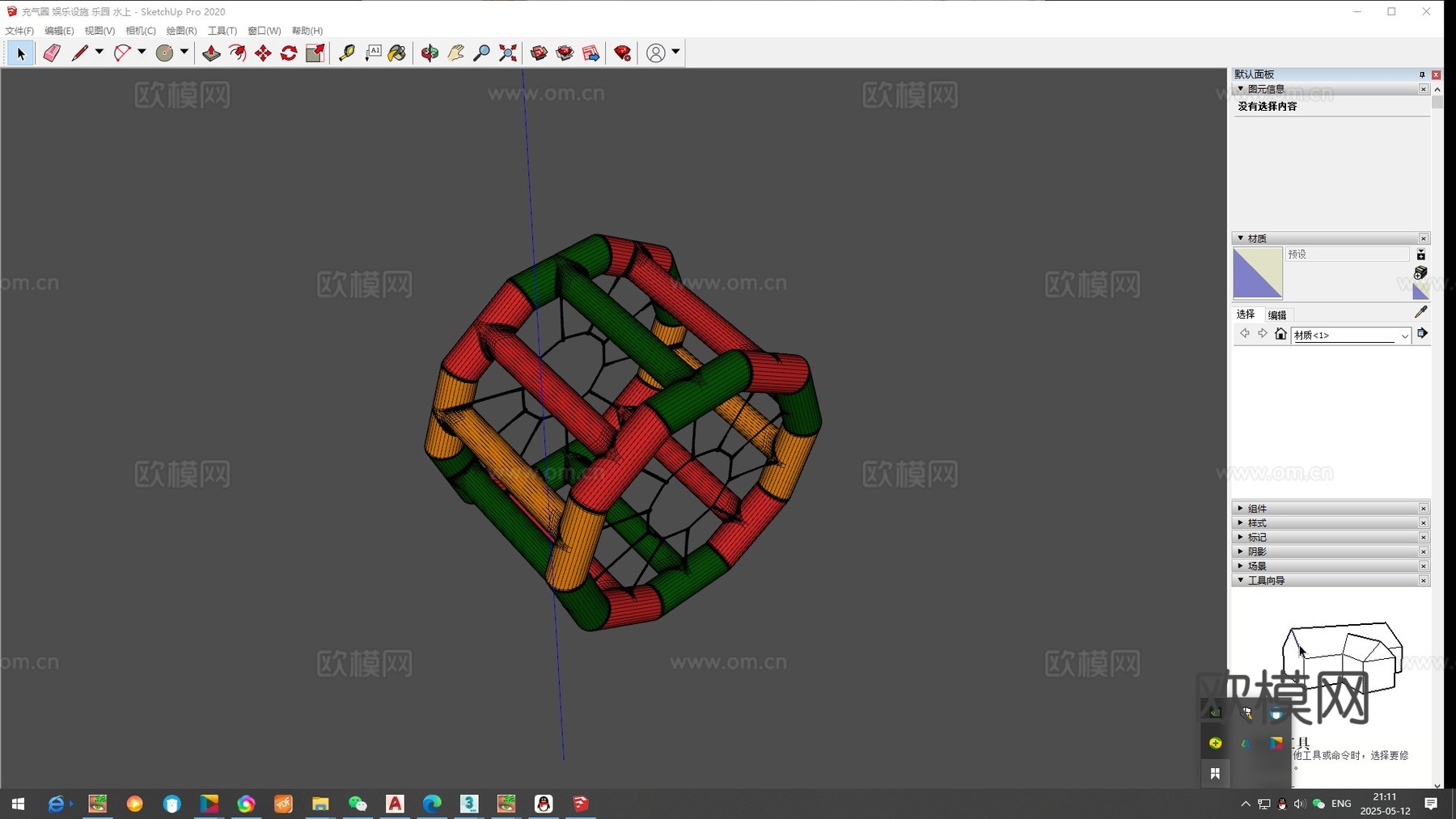Open the 帮助(H) menu
The height and width of the screenshot is (819, 1456).
[307, 31]
